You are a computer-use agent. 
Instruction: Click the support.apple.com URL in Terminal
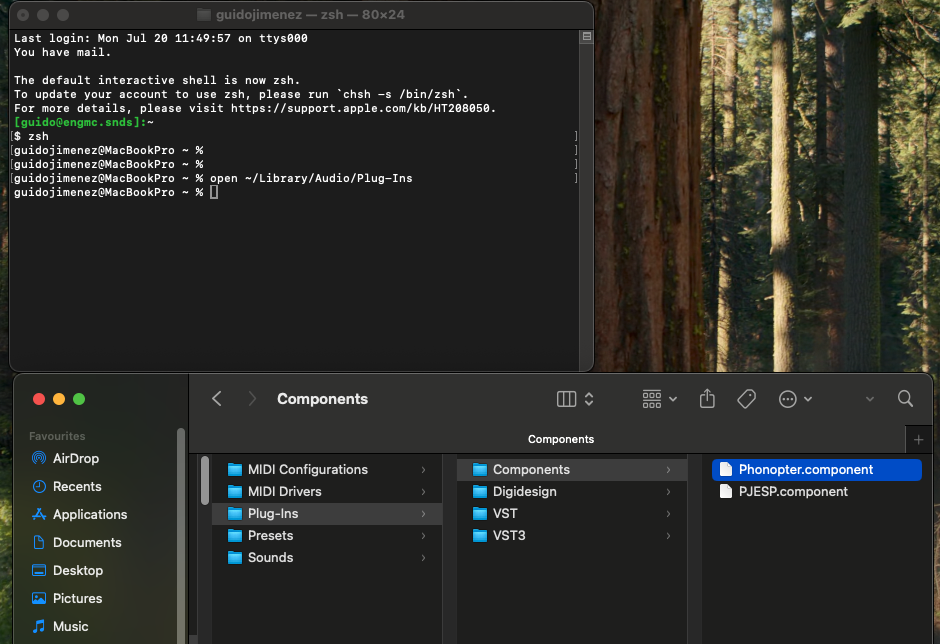click(360, 108)
